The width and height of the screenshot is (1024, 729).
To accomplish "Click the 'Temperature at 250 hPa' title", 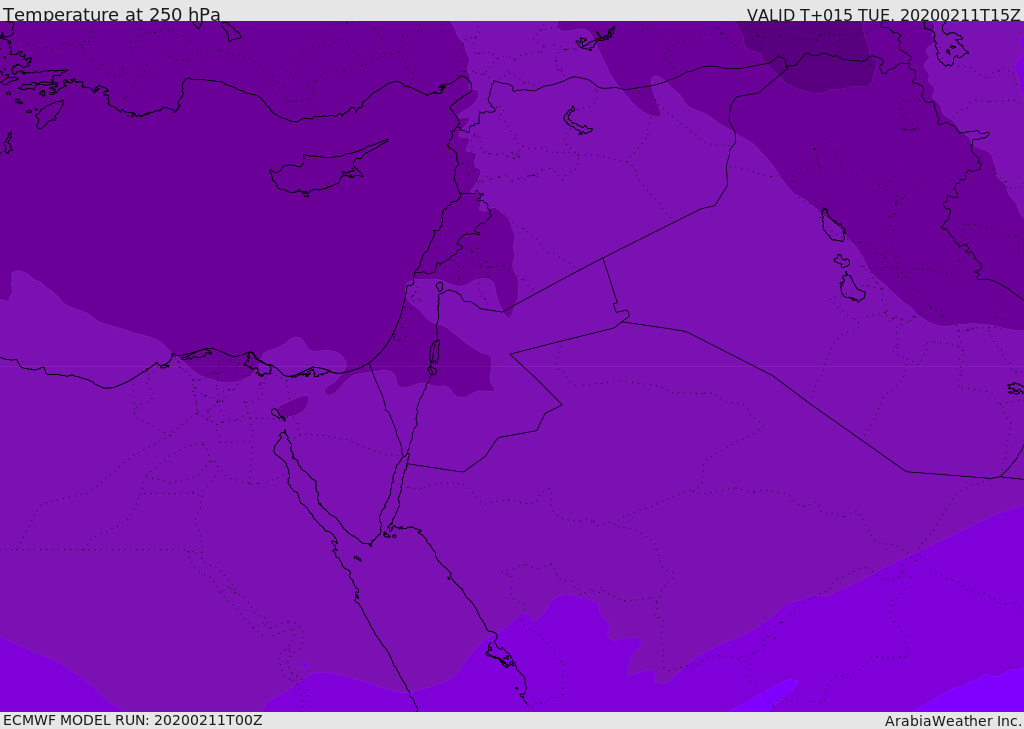I will (112, 14).
